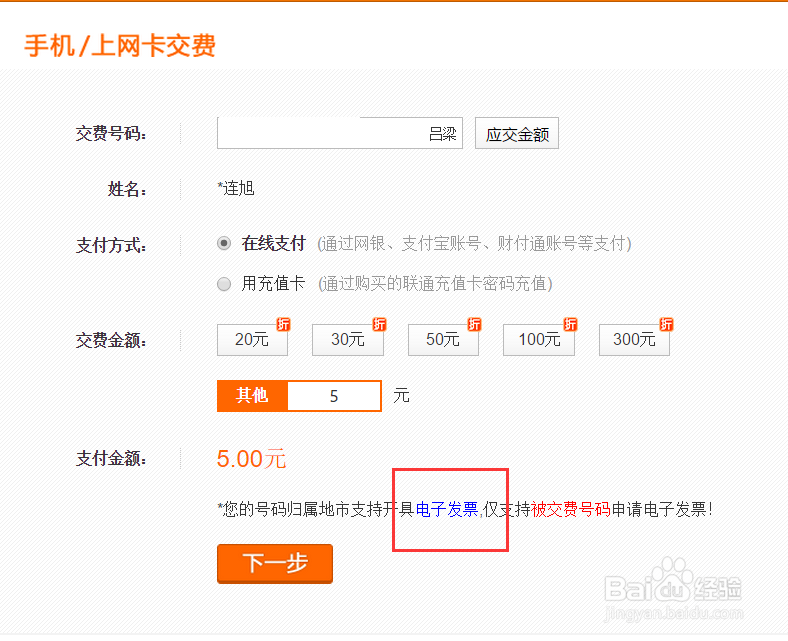788x641 pixels.
Task: Click the 通过购买的联通充值卡密码充值 description text
Action: coord(435,284)
